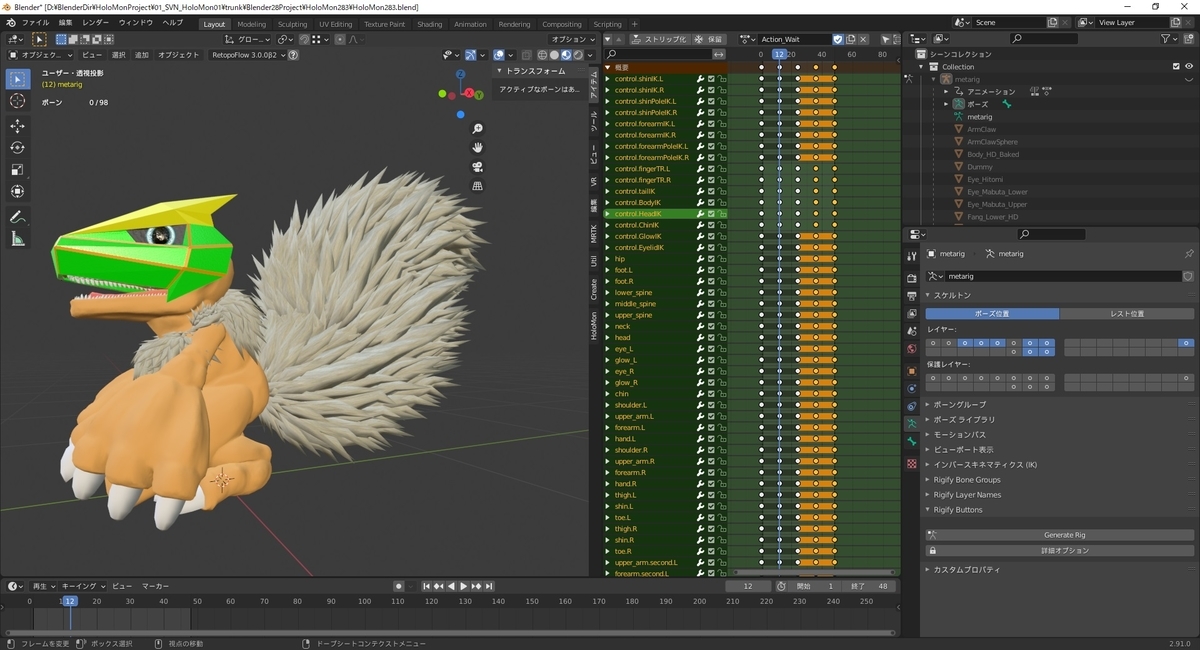1200x650 pixels.
Task: Toggle viewport gizmo display
Action: click(472, 55)
